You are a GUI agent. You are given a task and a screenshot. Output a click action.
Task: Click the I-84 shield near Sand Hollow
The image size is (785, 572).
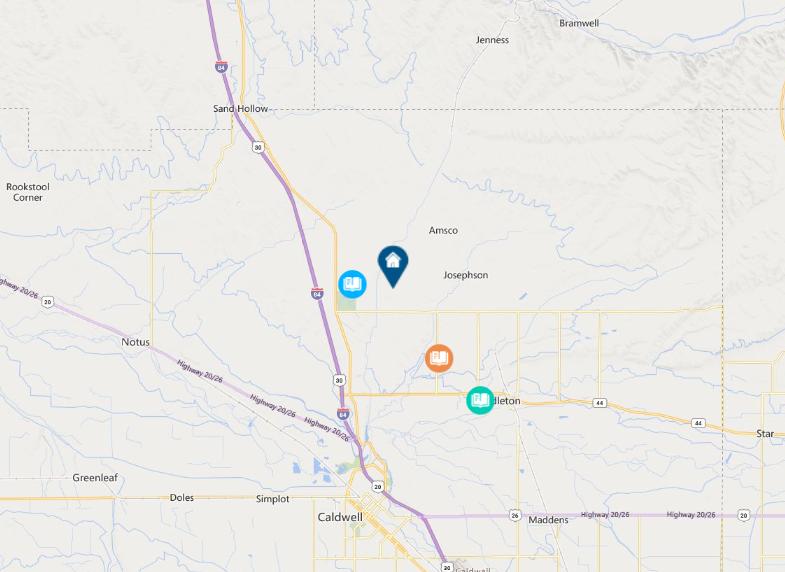221,67
